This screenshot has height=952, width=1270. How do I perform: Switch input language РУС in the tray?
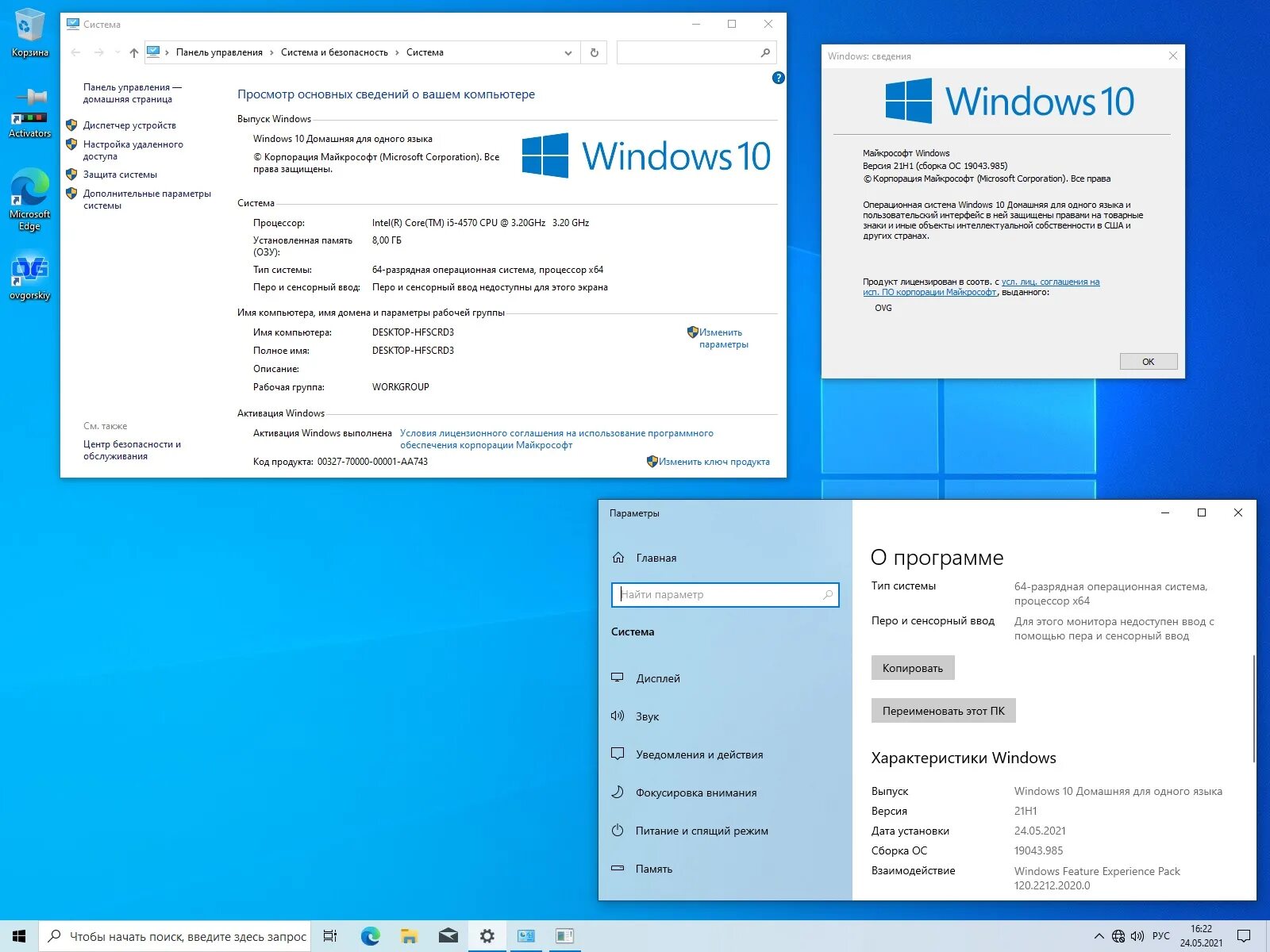pos(1160,936)
